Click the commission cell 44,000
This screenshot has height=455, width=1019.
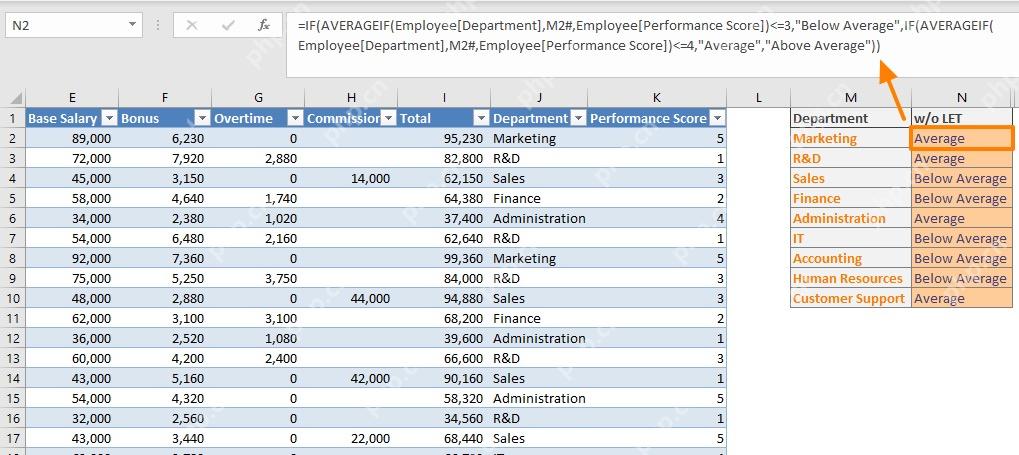[351, 298]
